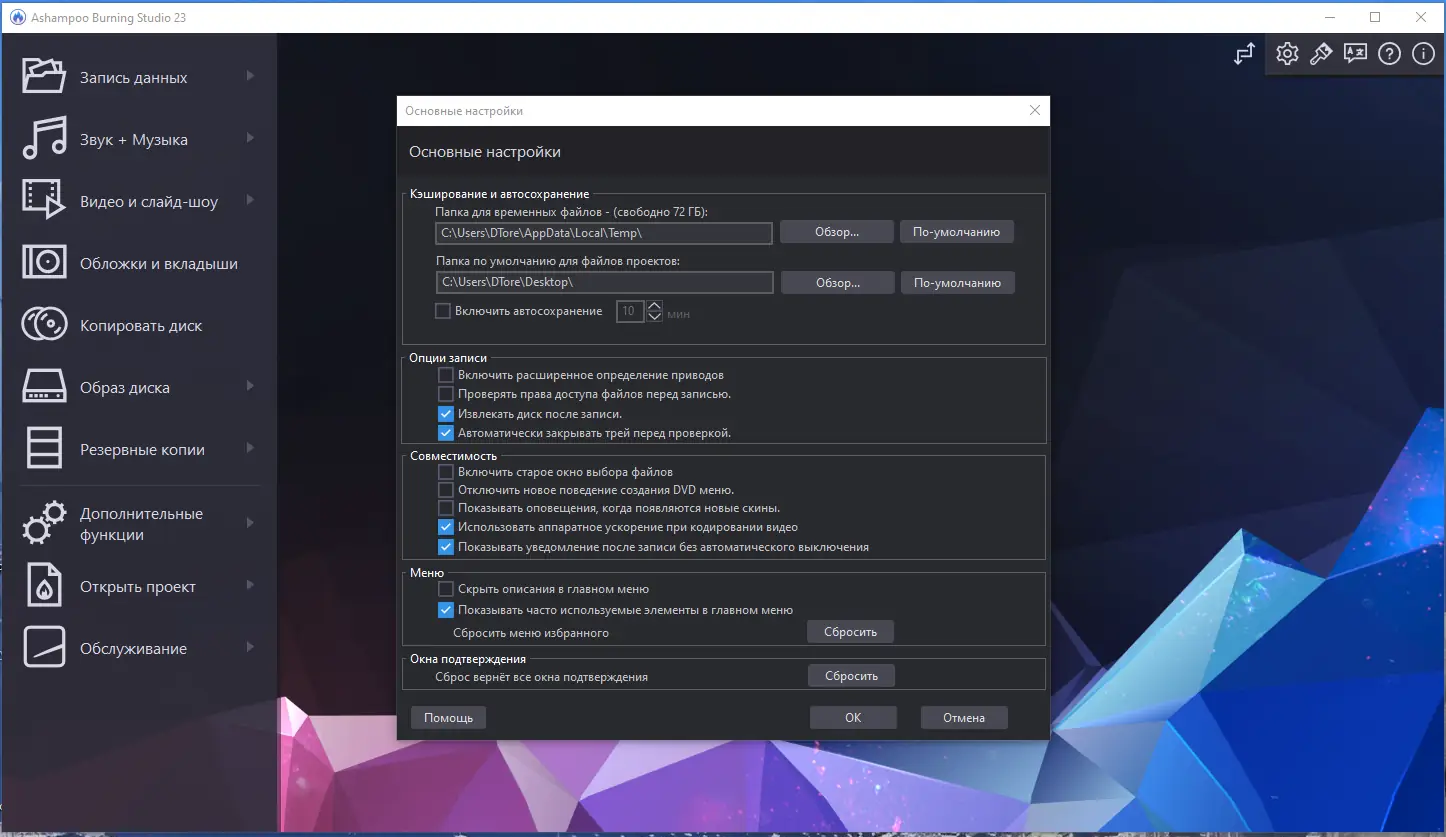Tick Включить старое окно выбора файлов
The width and height of the screenshot is (1446, 837).
tap(446, 471)
